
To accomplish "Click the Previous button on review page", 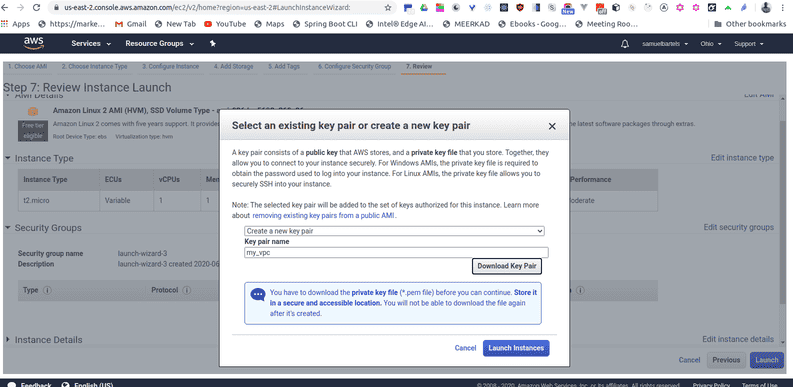I will pyautogui.click(x=726, y=360).
